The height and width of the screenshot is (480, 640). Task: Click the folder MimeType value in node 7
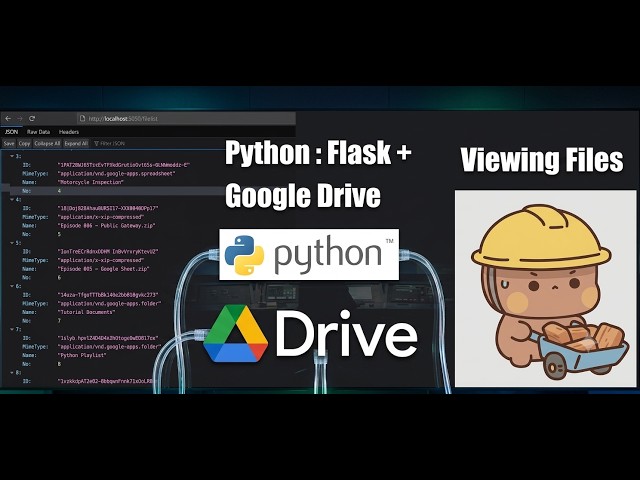click(109, 347)
